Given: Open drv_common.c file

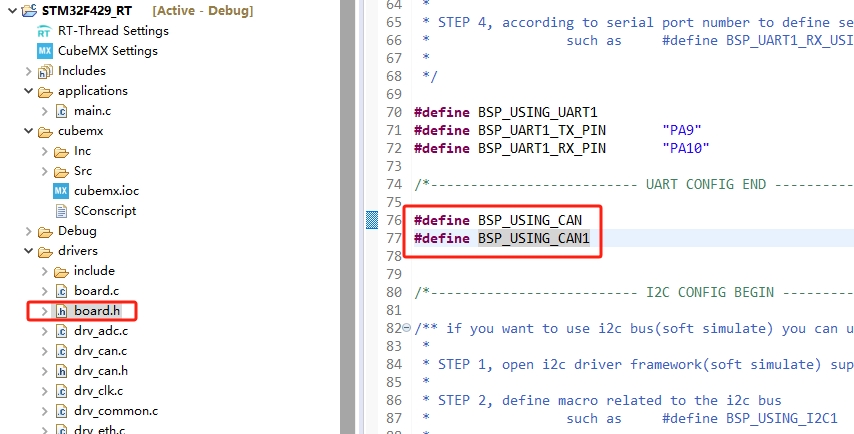Looking at the screenshot, I should [x=116, y=411].
